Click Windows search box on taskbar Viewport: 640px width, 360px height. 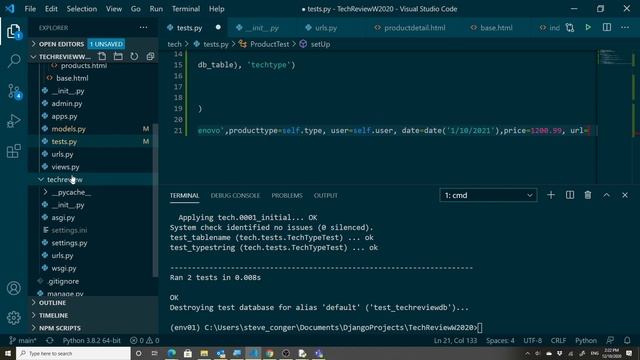(x=73, y=353)
